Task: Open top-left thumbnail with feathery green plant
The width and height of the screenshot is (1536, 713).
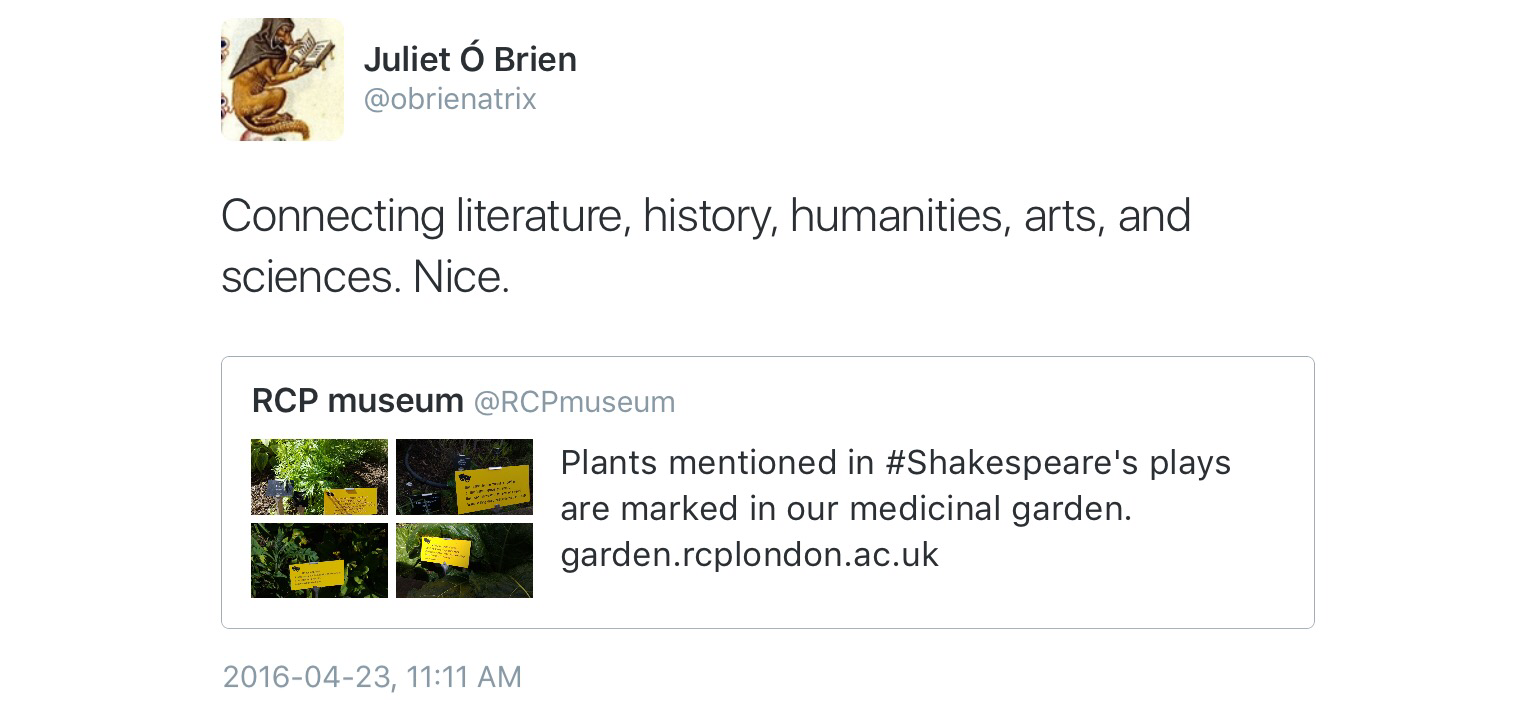Action: [319, 477]
